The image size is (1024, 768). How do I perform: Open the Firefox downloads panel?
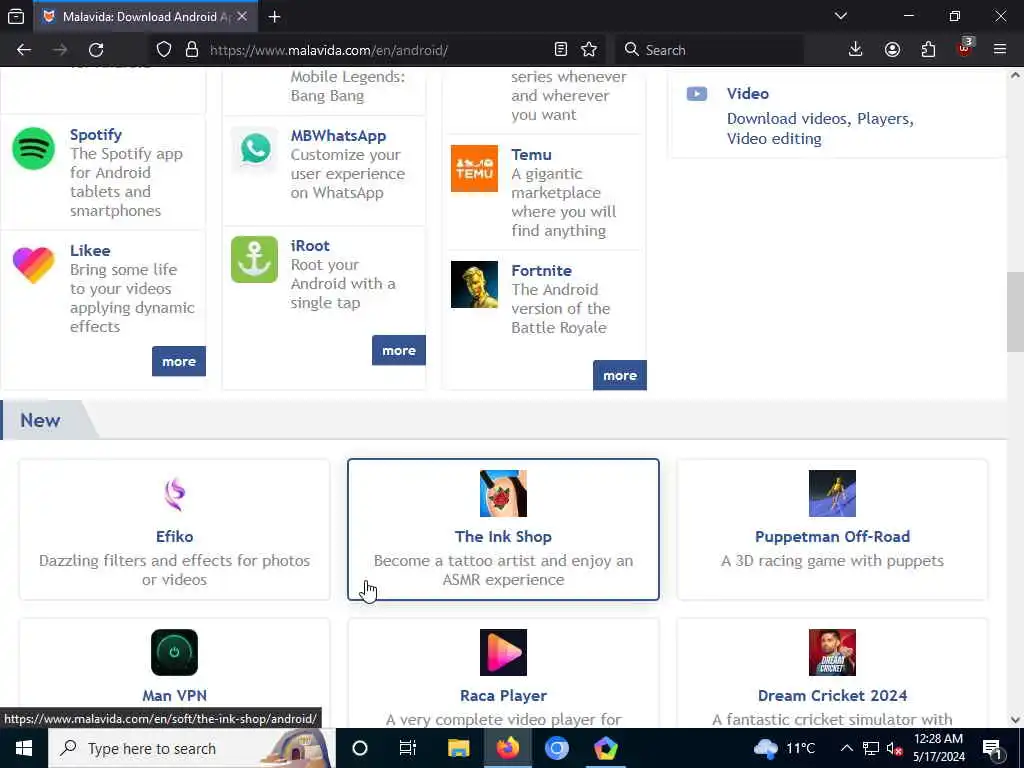point(856,50)
